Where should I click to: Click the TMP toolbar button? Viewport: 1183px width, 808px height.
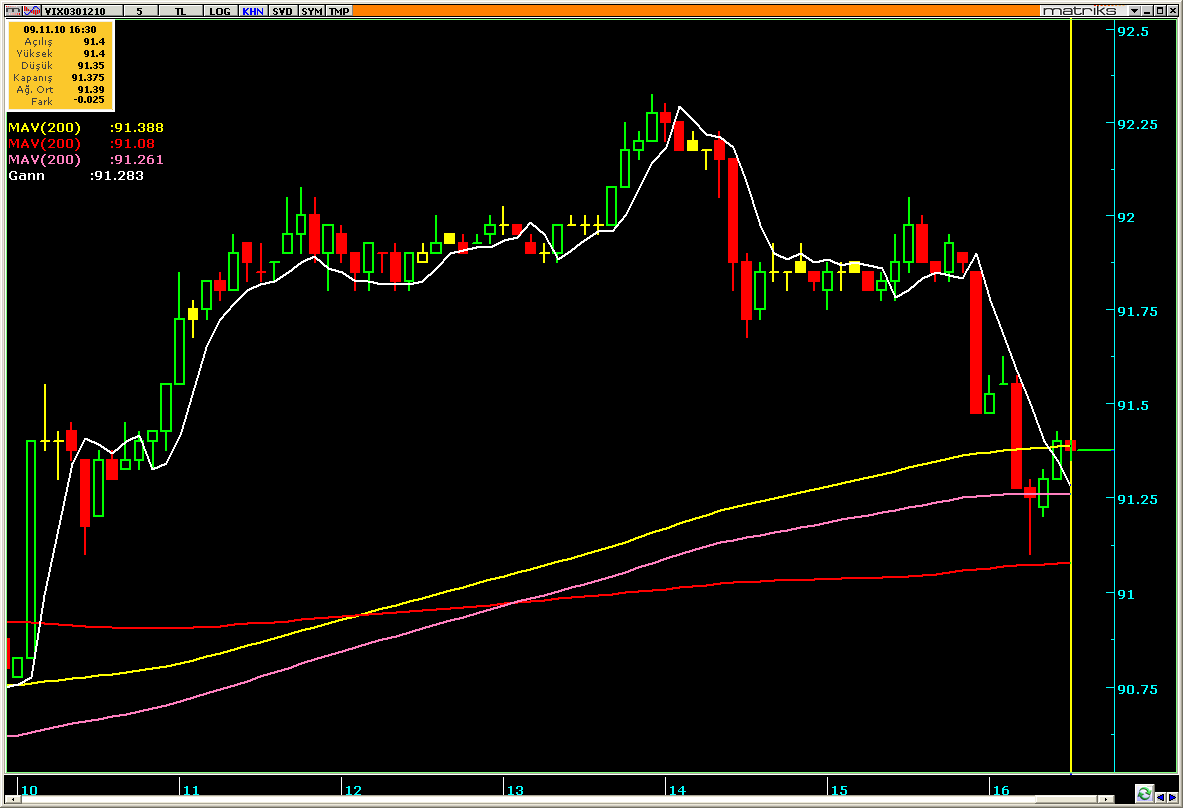click(339, 10)
